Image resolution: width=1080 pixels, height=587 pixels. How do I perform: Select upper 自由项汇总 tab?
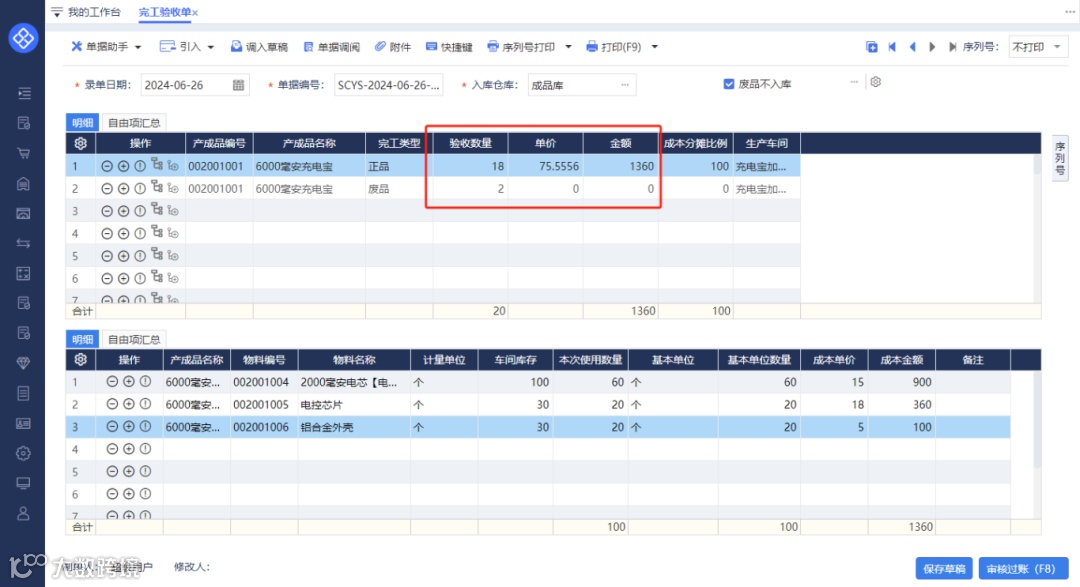134,123
